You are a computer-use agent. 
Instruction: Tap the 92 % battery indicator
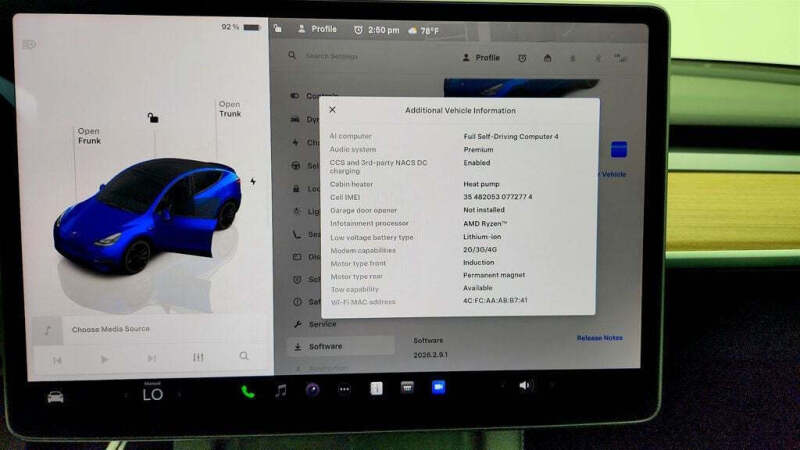click(241, 27)
